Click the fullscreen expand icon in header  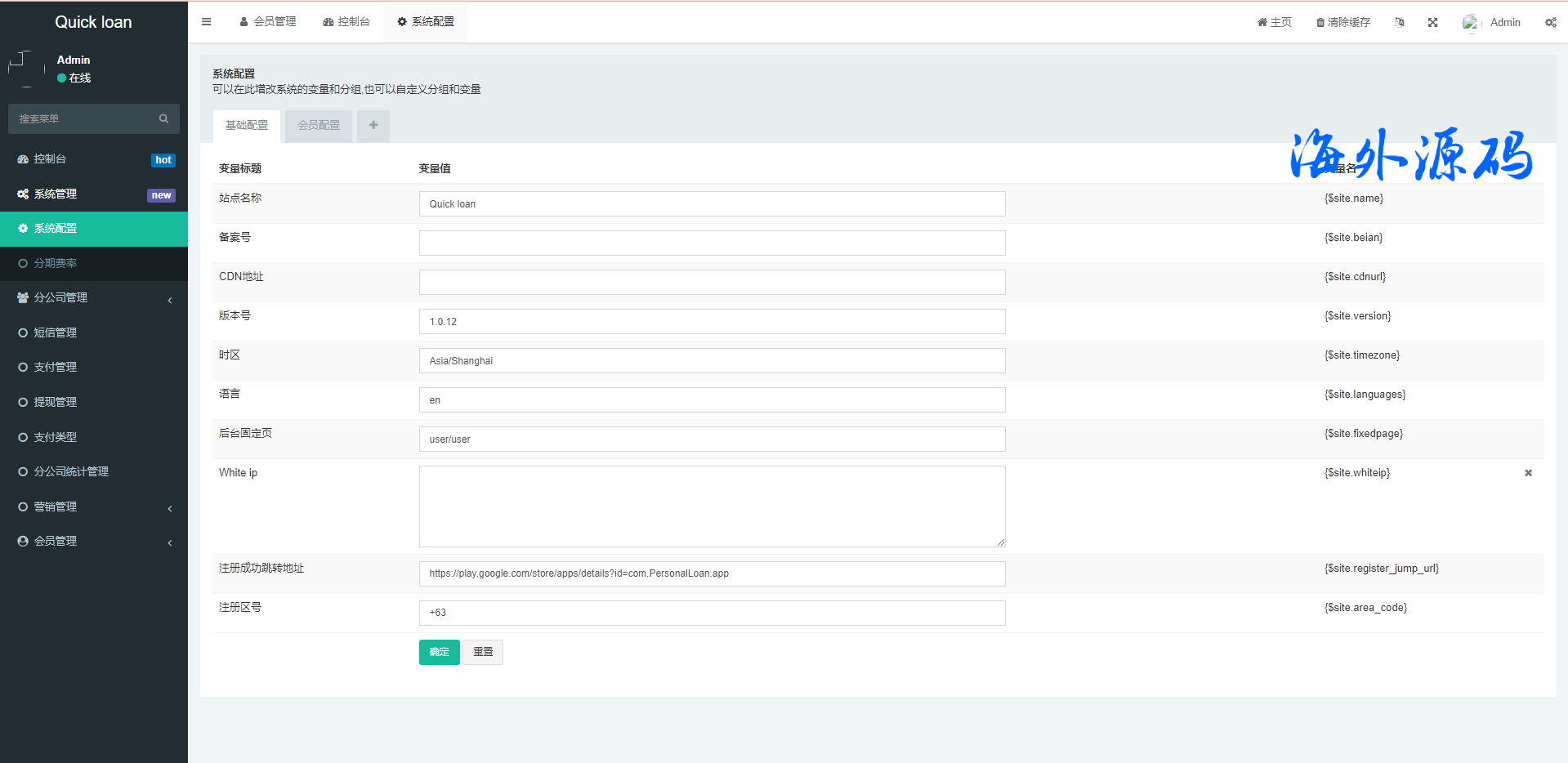click(1432, 23)
